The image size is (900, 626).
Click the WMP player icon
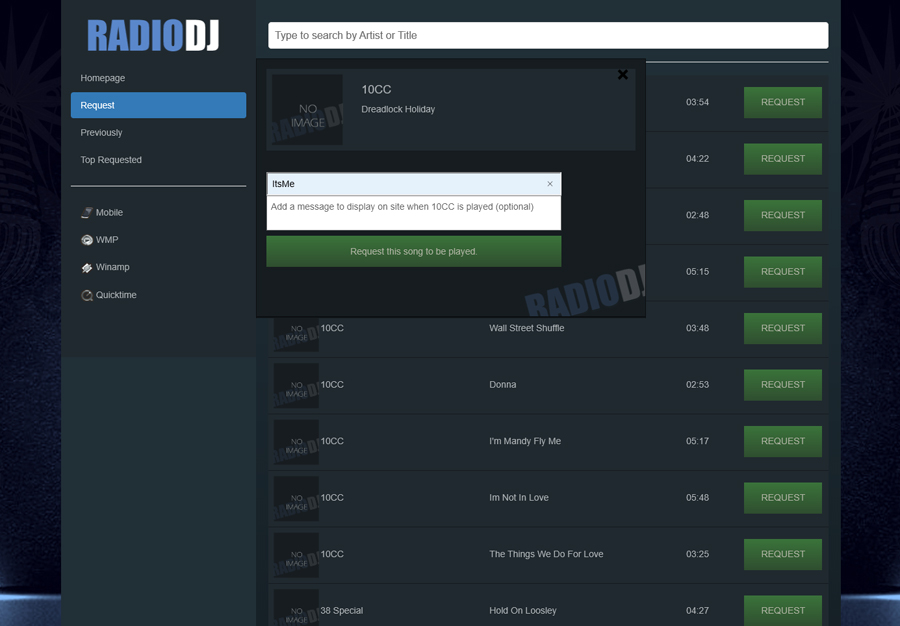pos(87,240)
